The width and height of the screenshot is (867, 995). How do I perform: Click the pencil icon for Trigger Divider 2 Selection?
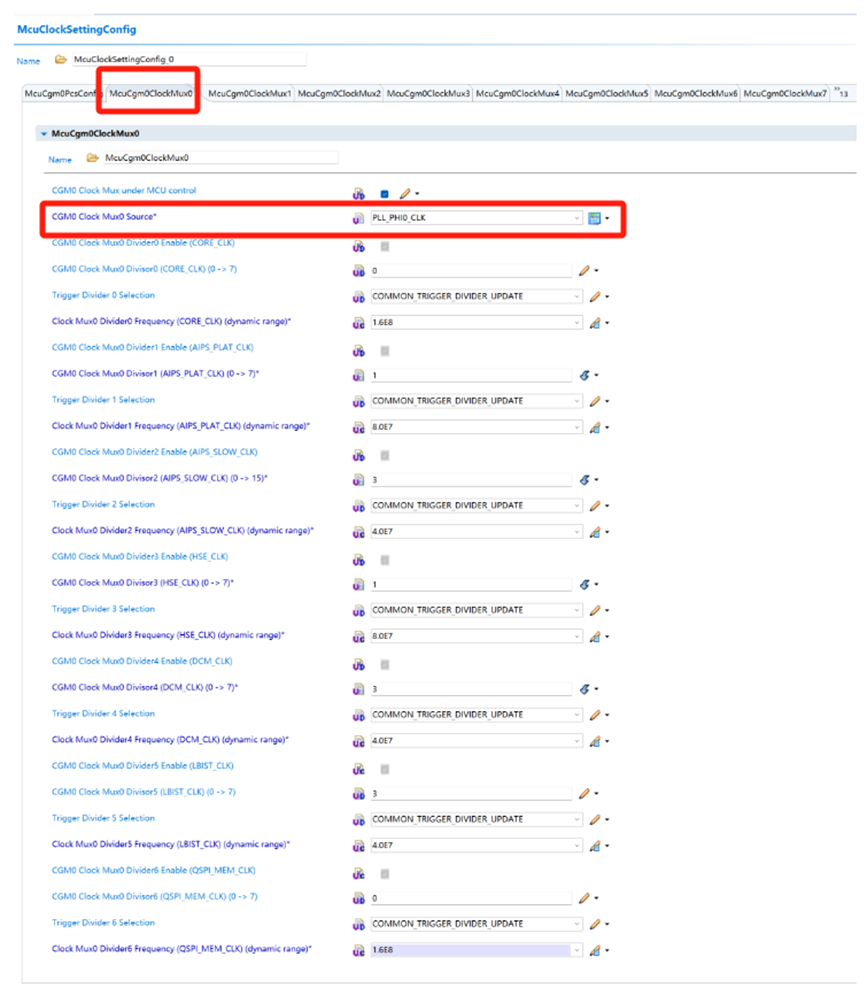(594, 505)
